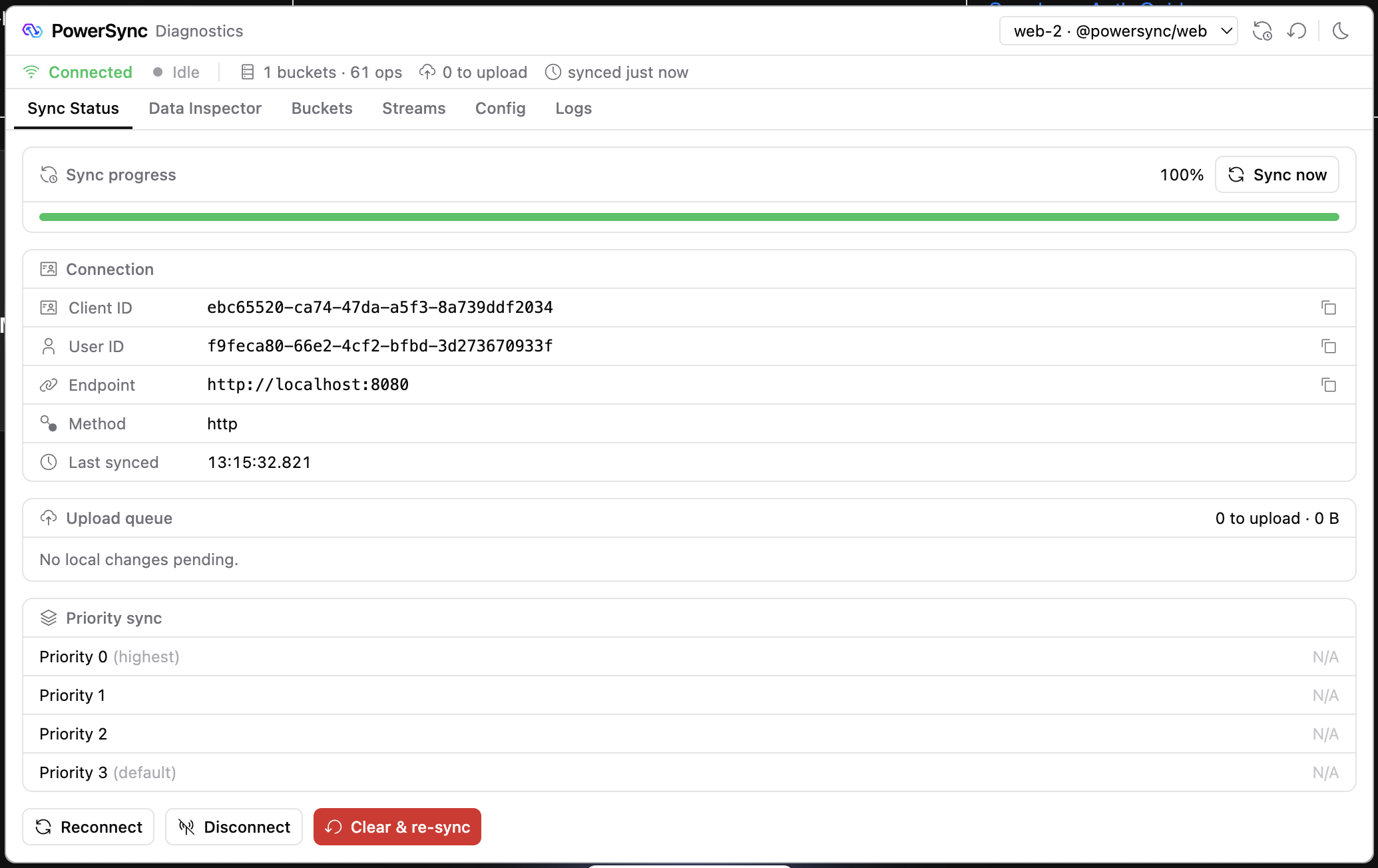Open the Data Inspector tab
The height and width of the screenshot is (868, 1378).
205,108
